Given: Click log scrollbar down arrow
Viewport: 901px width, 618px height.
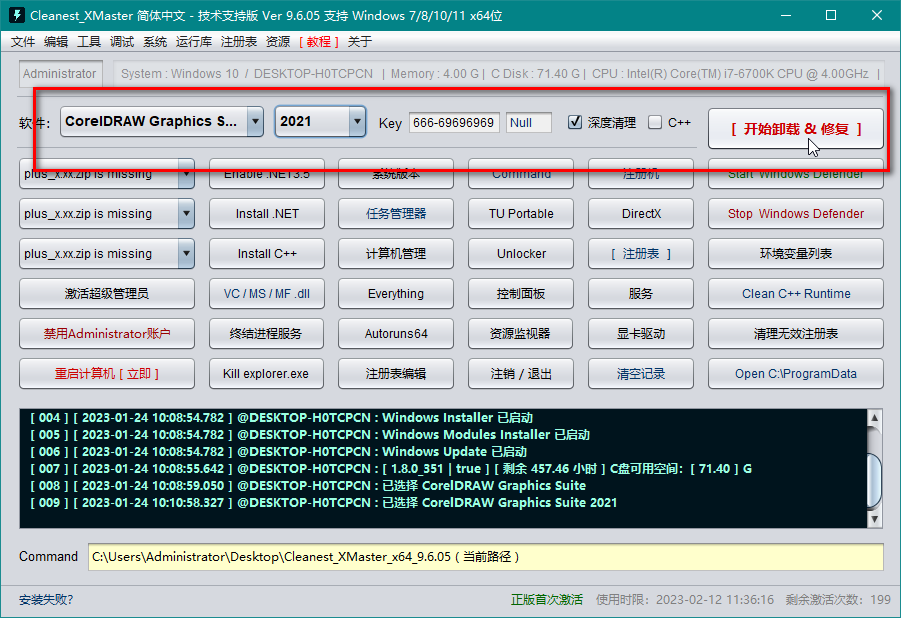Looking at the screenshot, I should pos(875,519).
